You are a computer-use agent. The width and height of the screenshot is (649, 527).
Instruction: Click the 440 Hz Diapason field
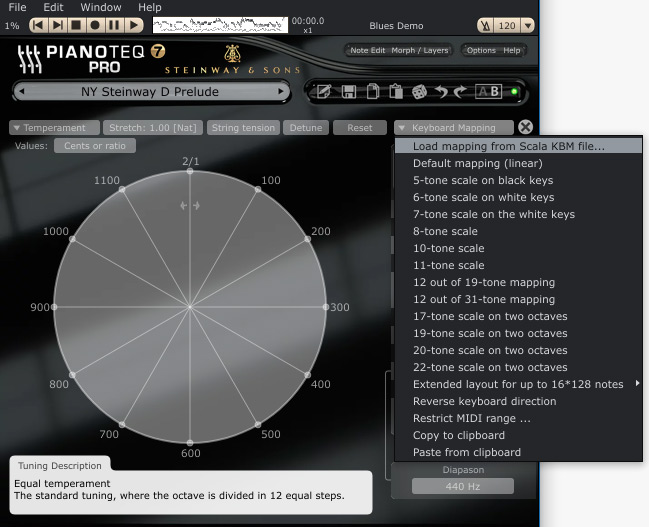click(x=463, y=486)
